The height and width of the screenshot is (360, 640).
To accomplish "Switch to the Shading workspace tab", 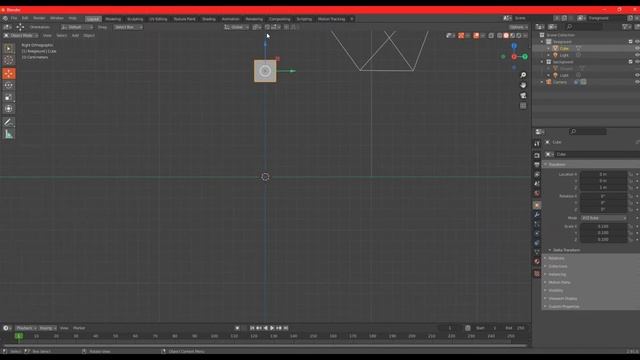I will [x=209, y=19].
